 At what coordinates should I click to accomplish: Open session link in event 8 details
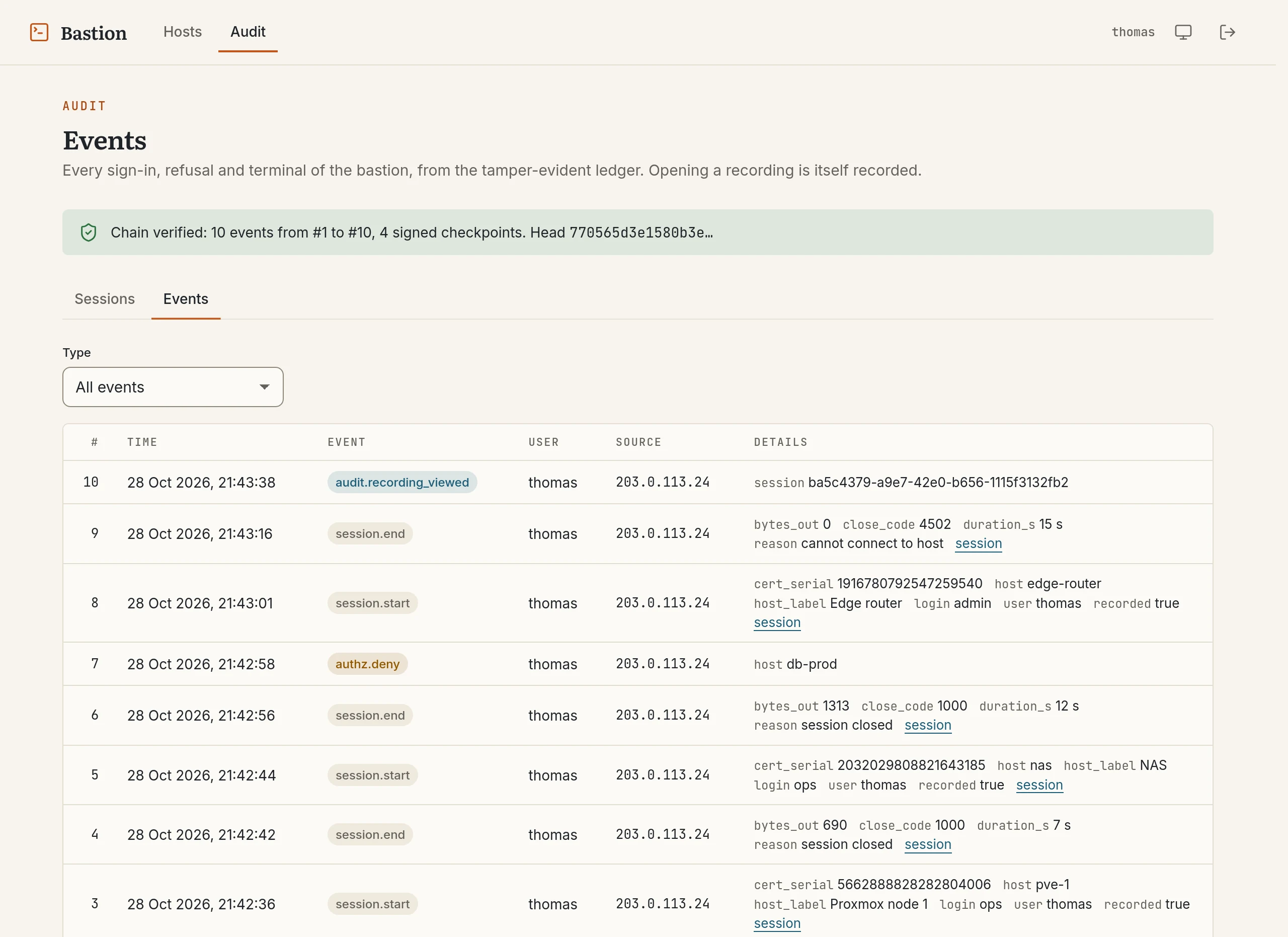point(777,622)
